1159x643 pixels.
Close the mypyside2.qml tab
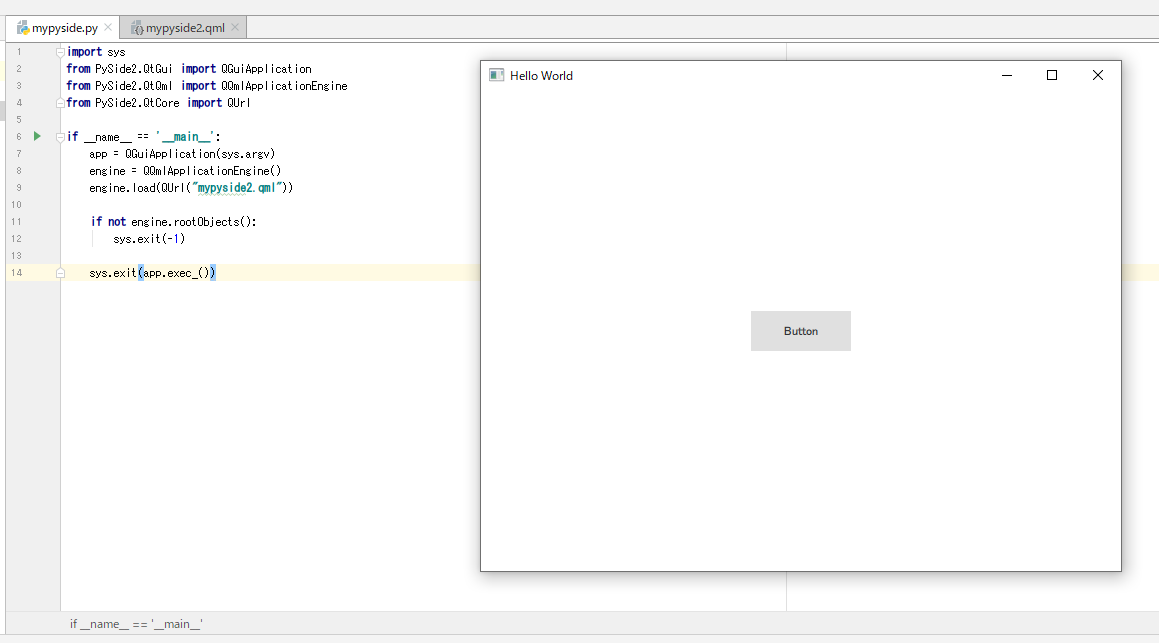tap(235, 27)
